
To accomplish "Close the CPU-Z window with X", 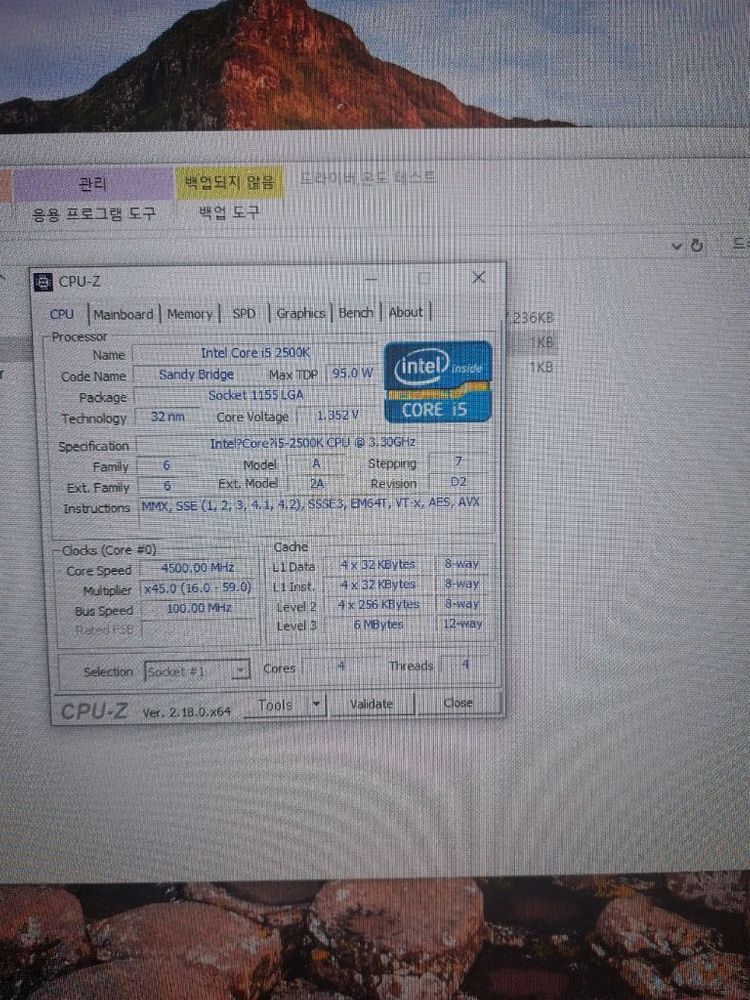I will (478, 277).
